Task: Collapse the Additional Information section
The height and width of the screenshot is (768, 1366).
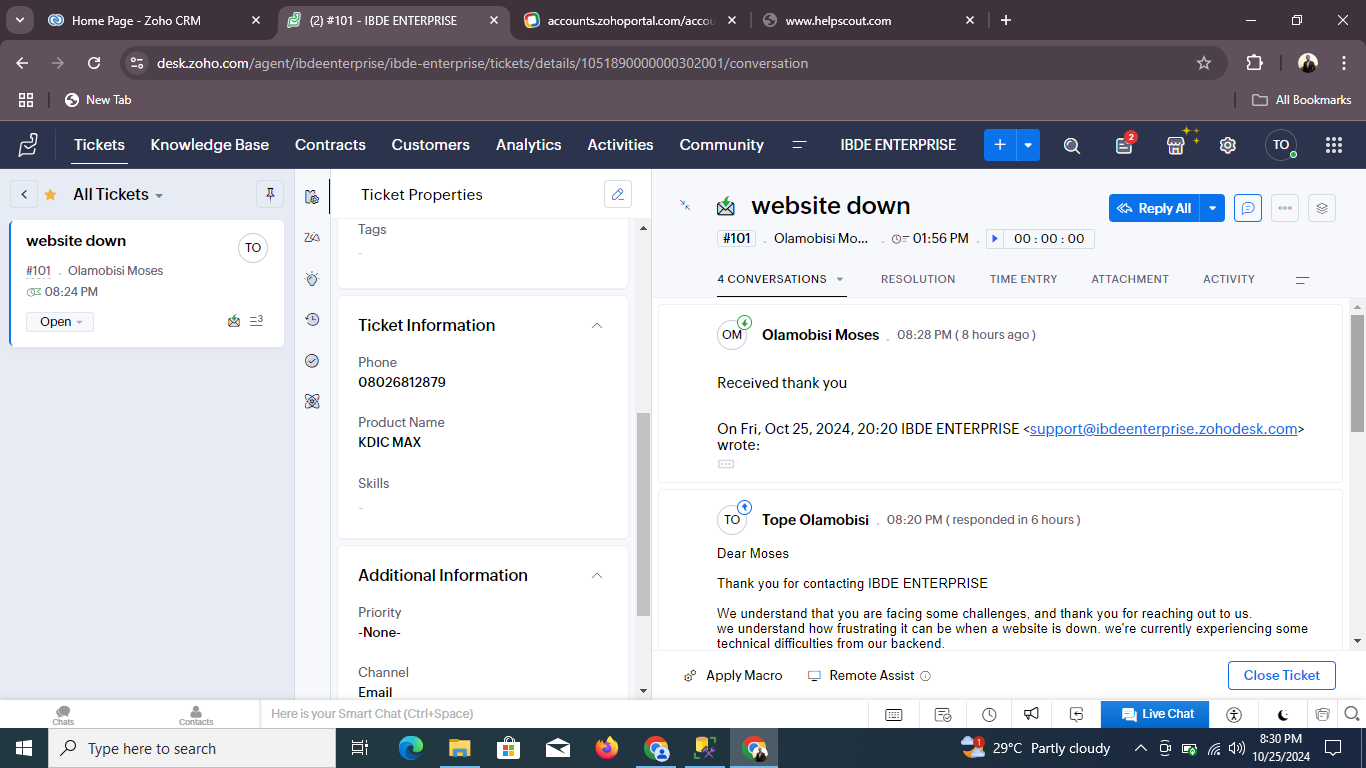Action: [x=597, y=575]
